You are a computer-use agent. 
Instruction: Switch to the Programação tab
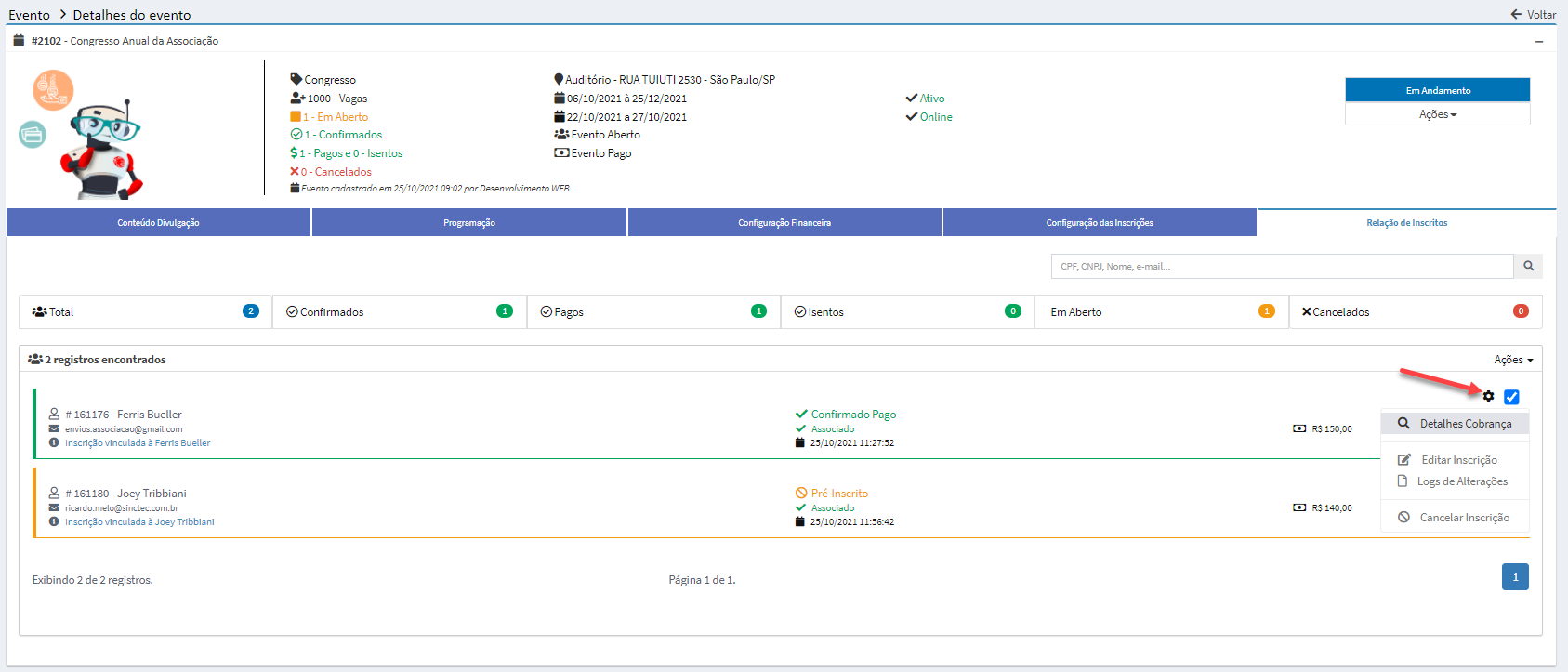(469, 223)
